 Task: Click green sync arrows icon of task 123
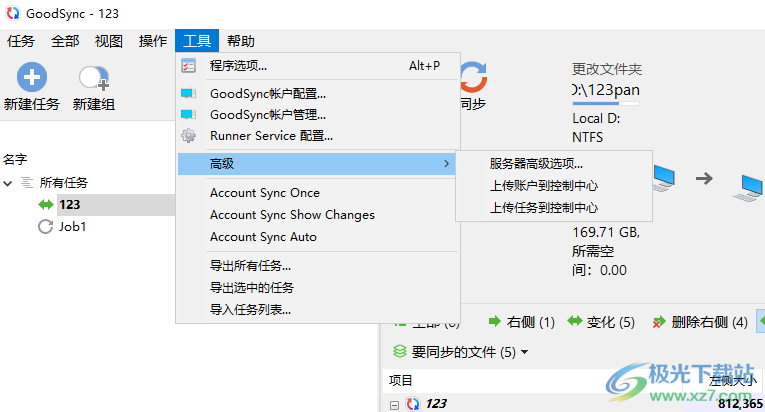click(x=46, y=205)
